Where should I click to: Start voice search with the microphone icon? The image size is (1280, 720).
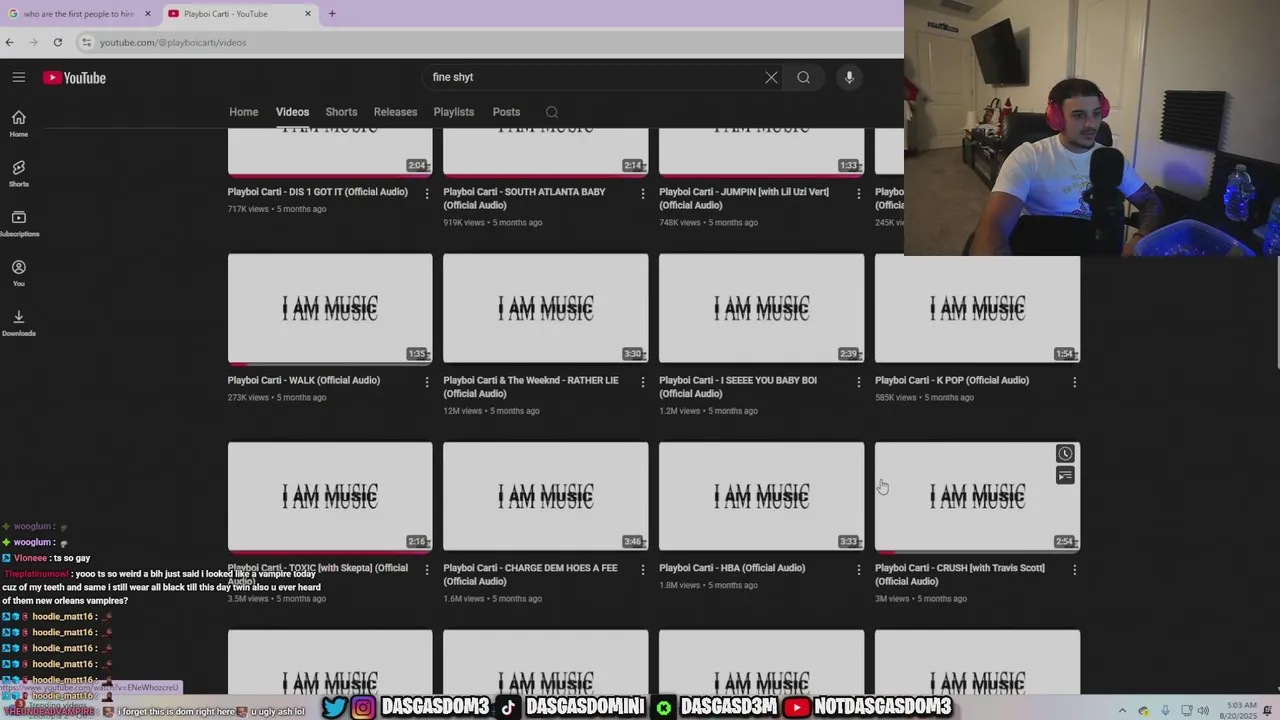point(849,77)
